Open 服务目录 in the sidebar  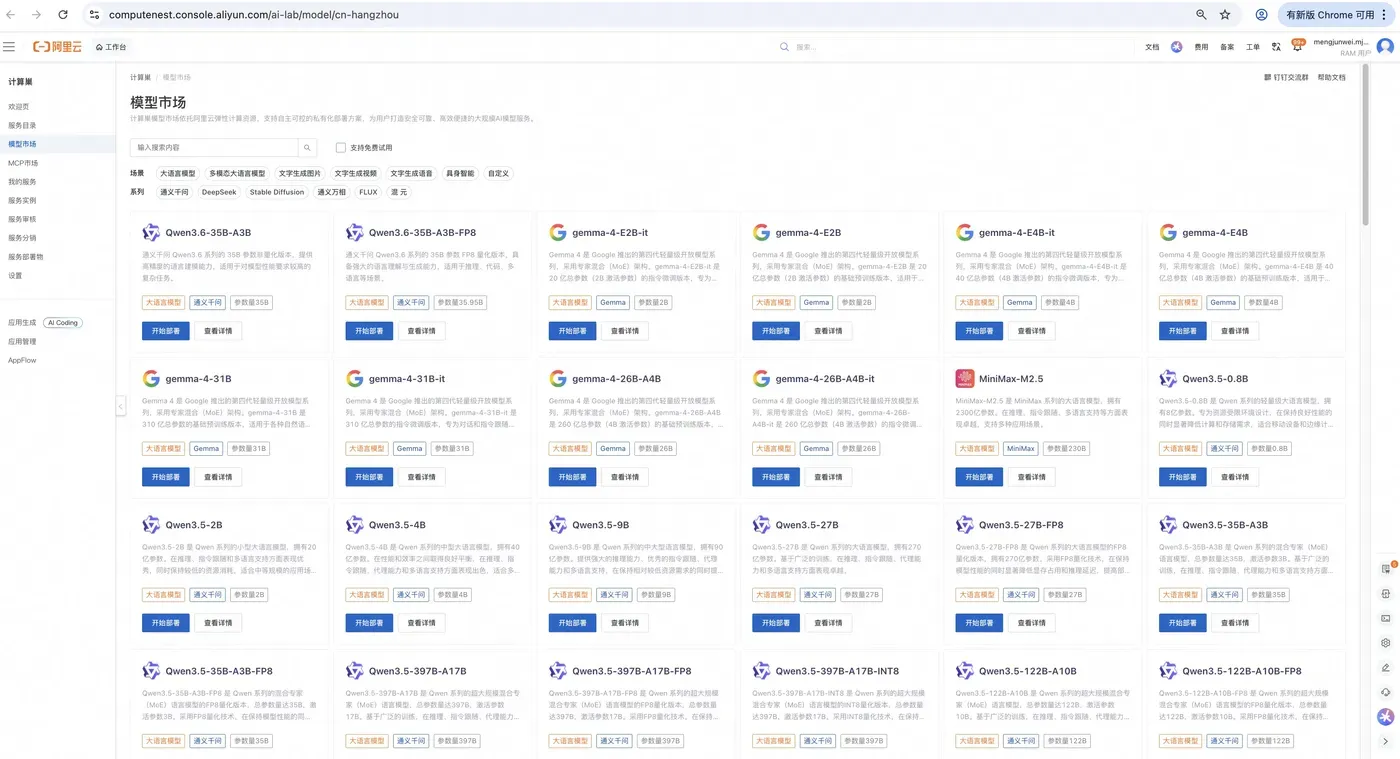pyautogui.click(x=22, y=125)
